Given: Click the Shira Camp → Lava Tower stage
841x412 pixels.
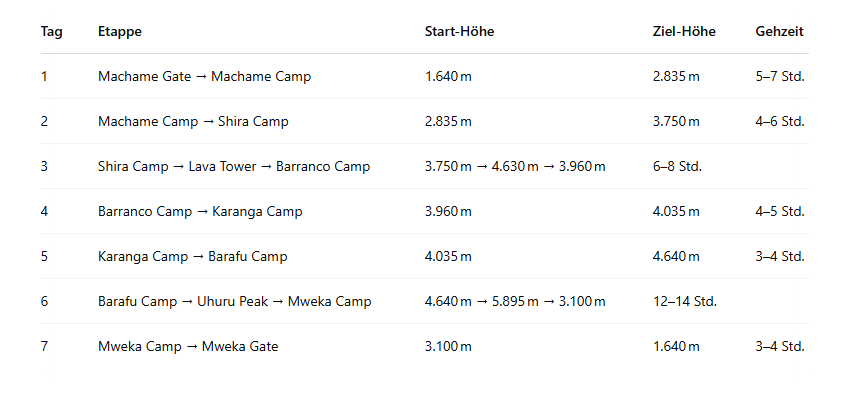Looking at the screenshot, I should tap(234, 166).
